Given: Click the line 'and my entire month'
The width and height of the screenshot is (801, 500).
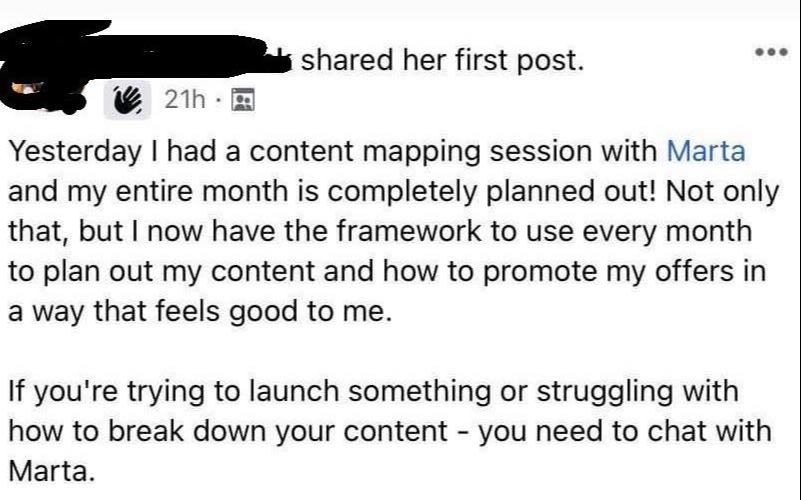Looking at the screenshot, I should (x=393, y=192).
